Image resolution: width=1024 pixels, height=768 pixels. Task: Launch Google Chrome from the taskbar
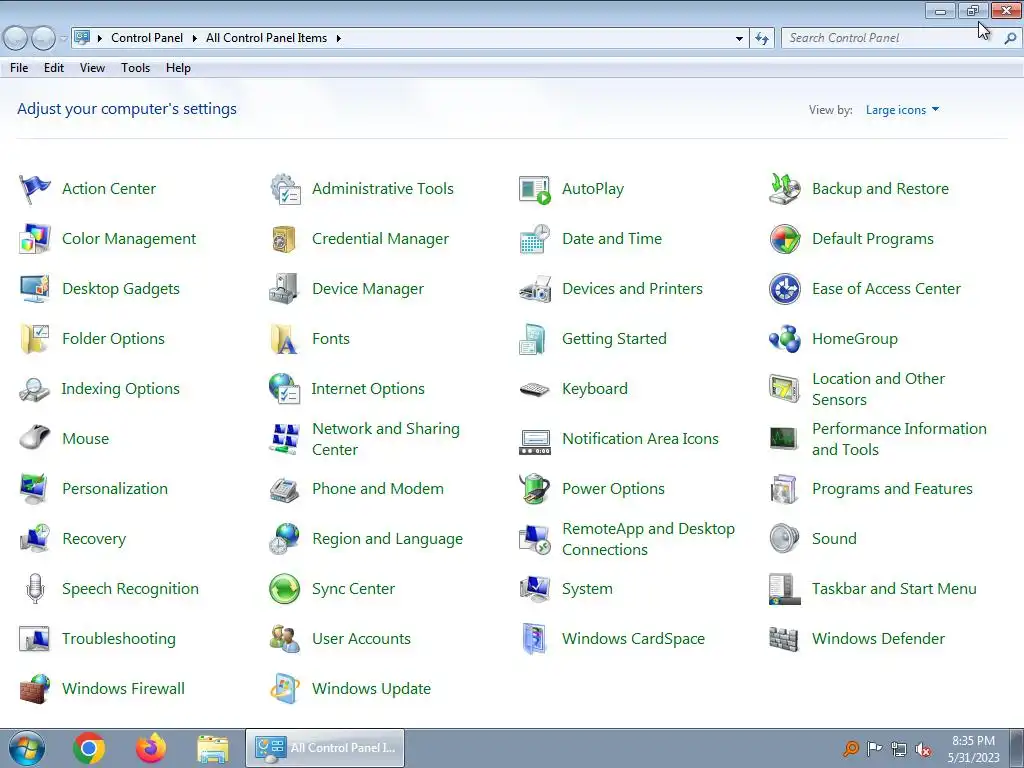point(89,748)
